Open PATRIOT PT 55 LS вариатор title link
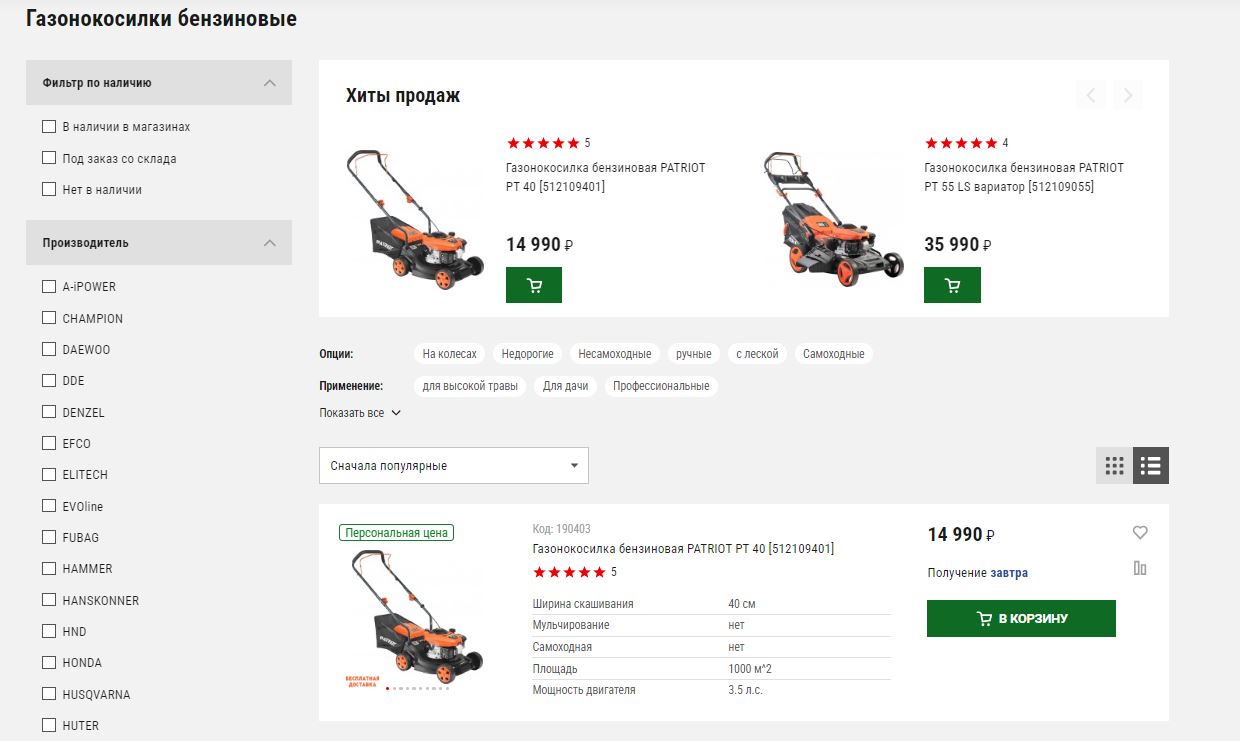Image resolution: width=1240 pixels, height=741 pixels. coord(1024,177)
